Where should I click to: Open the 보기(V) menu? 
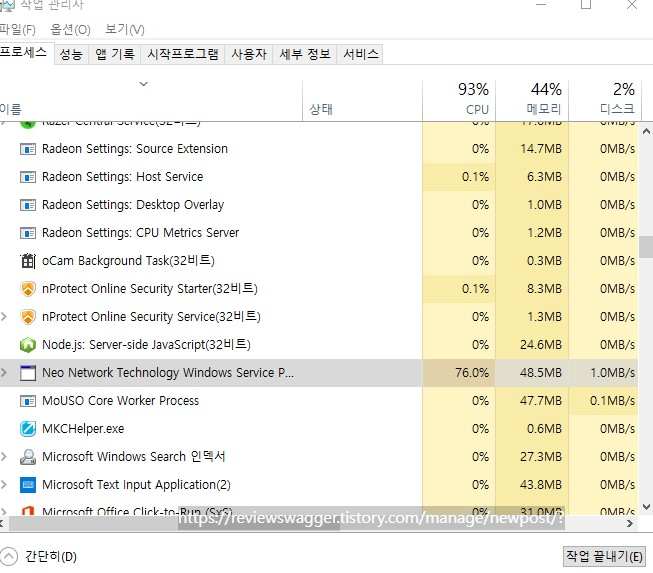click(x=125, y=30)
